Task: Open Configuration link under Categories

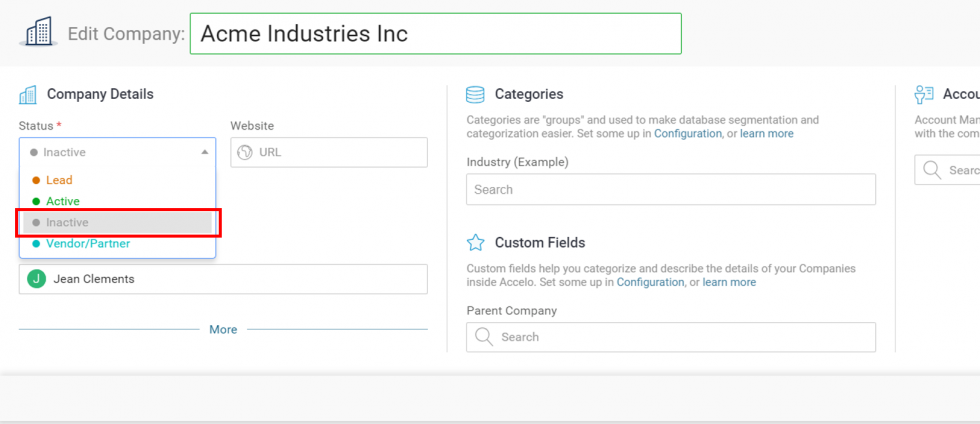Action: 688,133
